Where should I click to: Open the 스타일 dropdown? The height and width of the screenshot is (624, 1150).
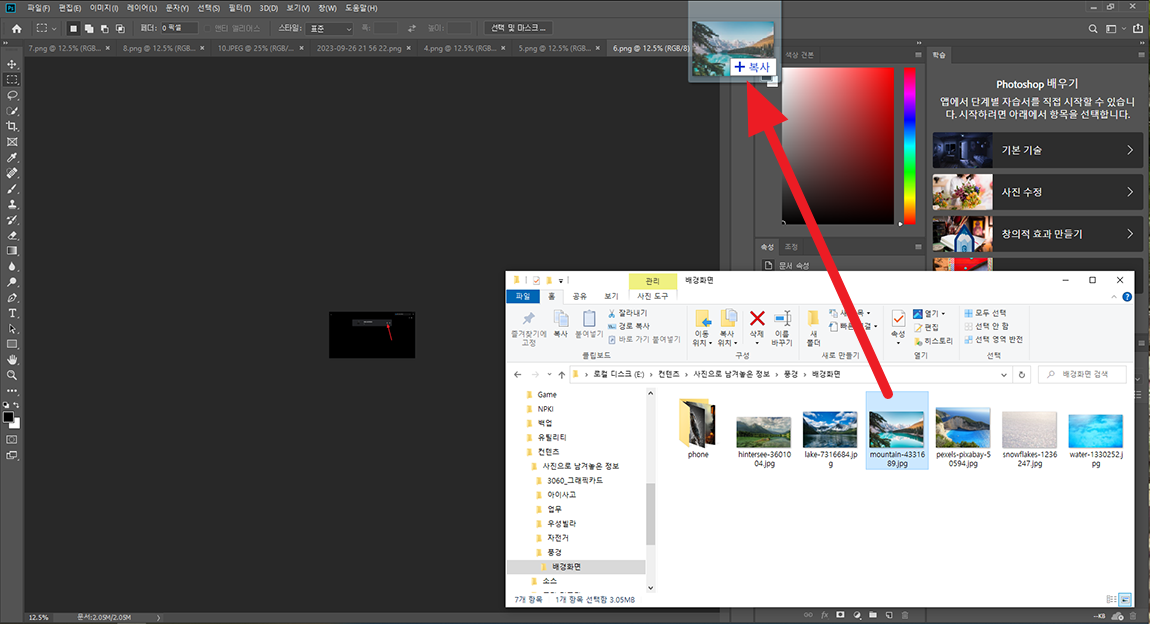click(329, 29)
